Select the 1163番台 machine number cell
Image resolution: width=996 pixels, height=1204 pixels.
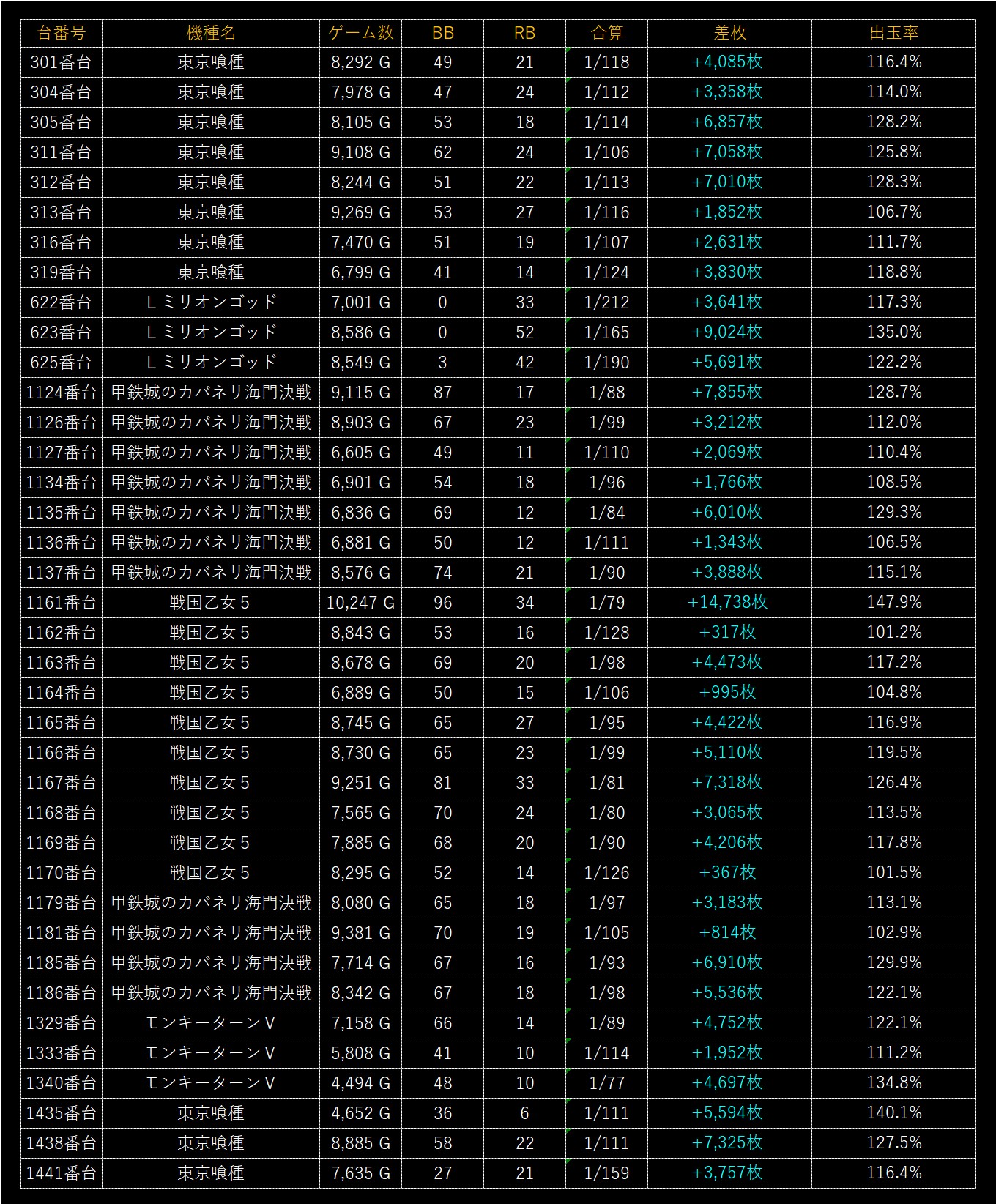[x=61, y=663]
